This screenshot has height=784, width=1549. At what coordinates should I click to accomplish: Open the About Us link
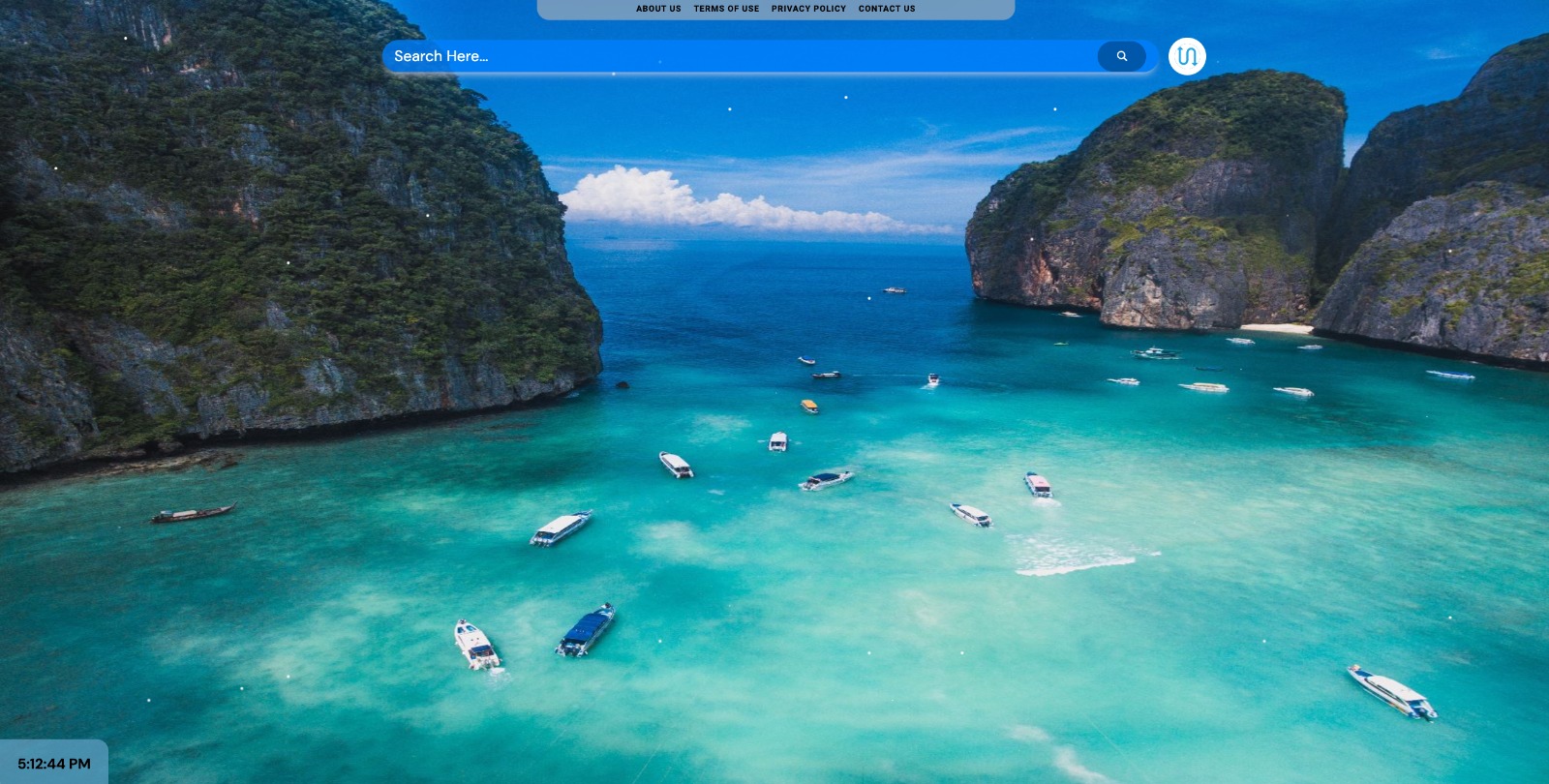point(658,9)
